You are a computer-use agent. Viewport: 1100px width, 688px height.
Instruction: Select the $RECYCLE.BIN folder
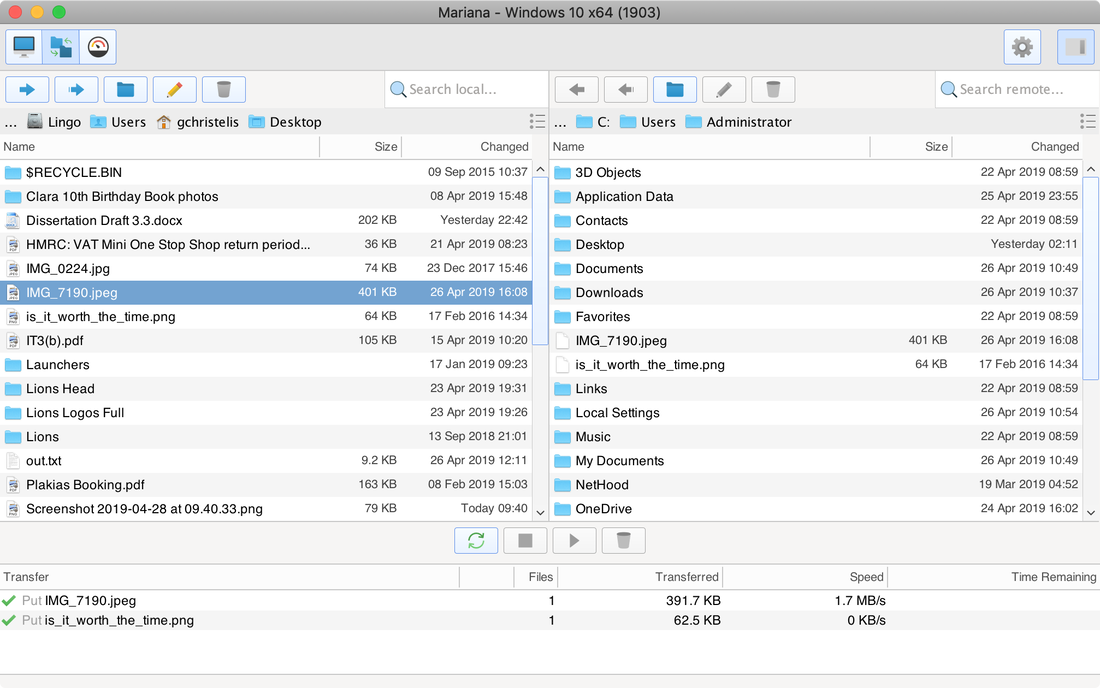click(267, 173)
